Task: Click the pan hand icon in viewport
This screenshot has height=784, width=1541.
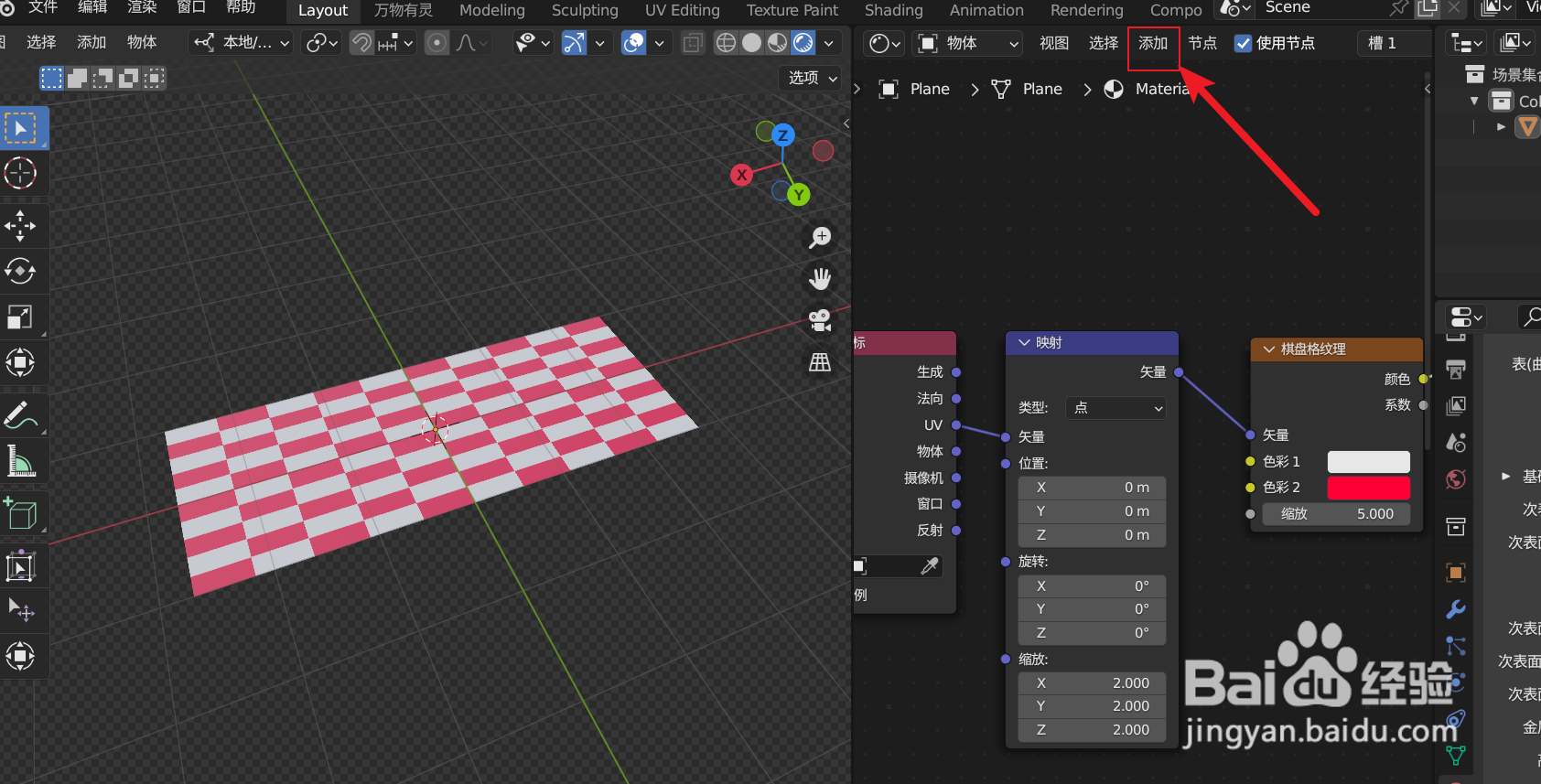Action: (x=820, y=279)
